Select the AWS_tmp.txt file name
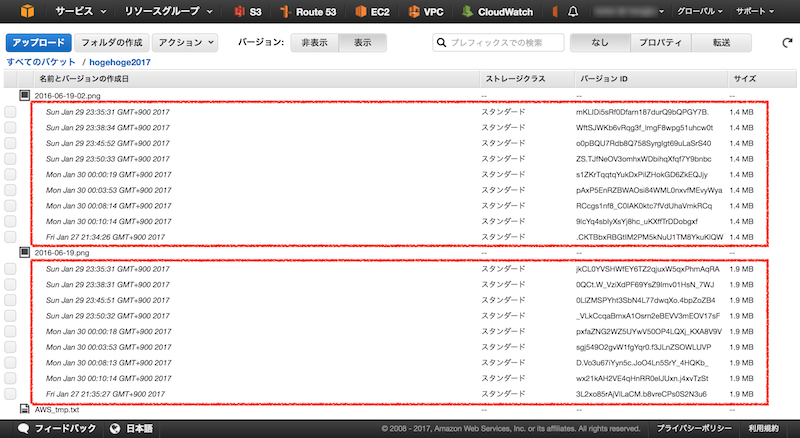Viewport: 800px width, 438px height. click(57, 409)
